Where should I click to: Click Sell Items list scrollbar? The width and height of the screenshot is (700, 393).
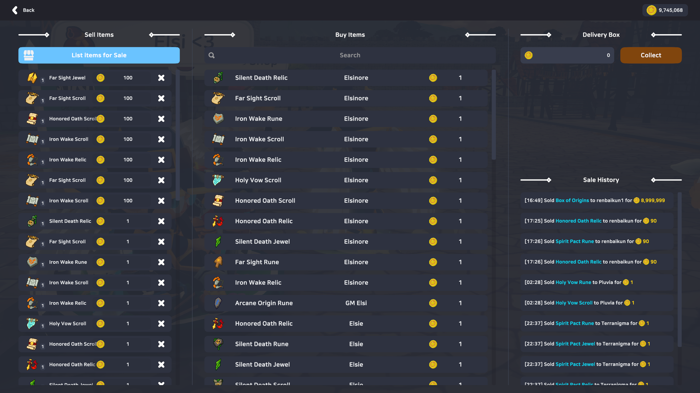click(178, 135)
